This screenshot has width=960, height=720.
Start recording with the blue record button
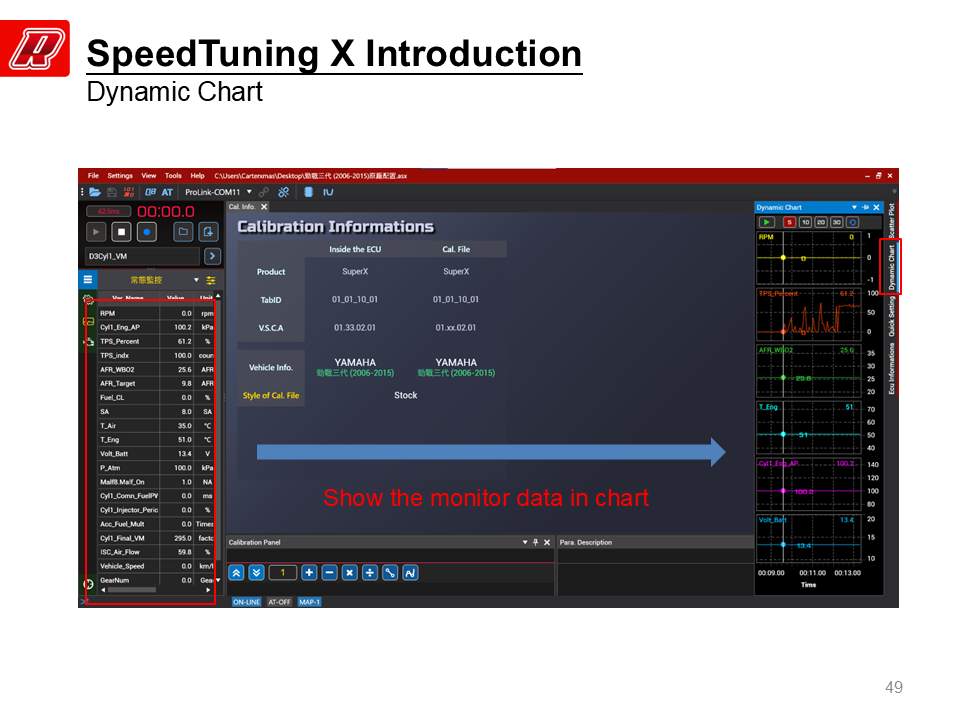pos(147,232)
